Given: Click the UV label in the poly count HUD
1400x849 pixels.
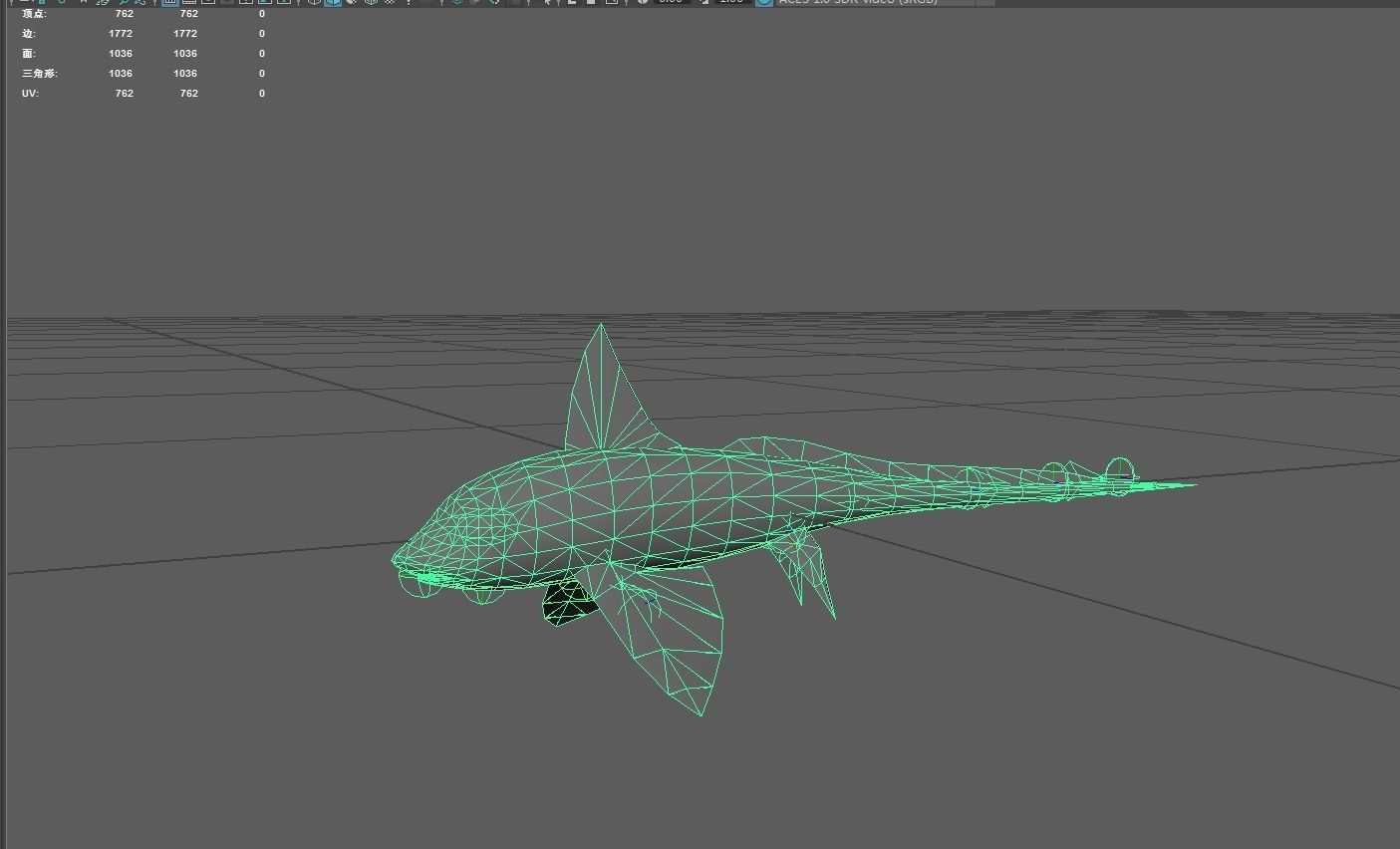Looking at the screenshot, I should tap(30, 94).
